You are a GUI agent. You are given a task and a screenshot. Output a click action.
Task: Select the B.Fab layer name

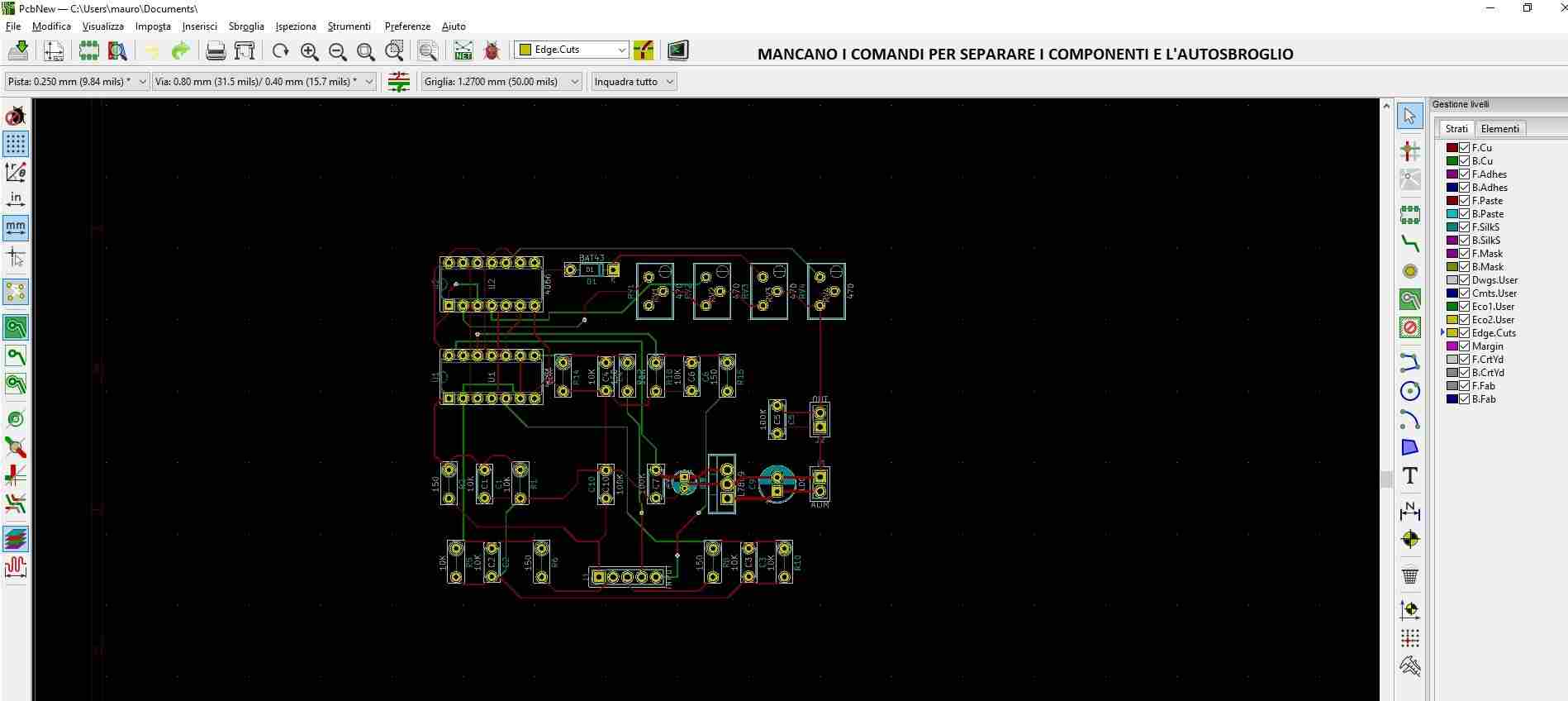click(1484, 399)
